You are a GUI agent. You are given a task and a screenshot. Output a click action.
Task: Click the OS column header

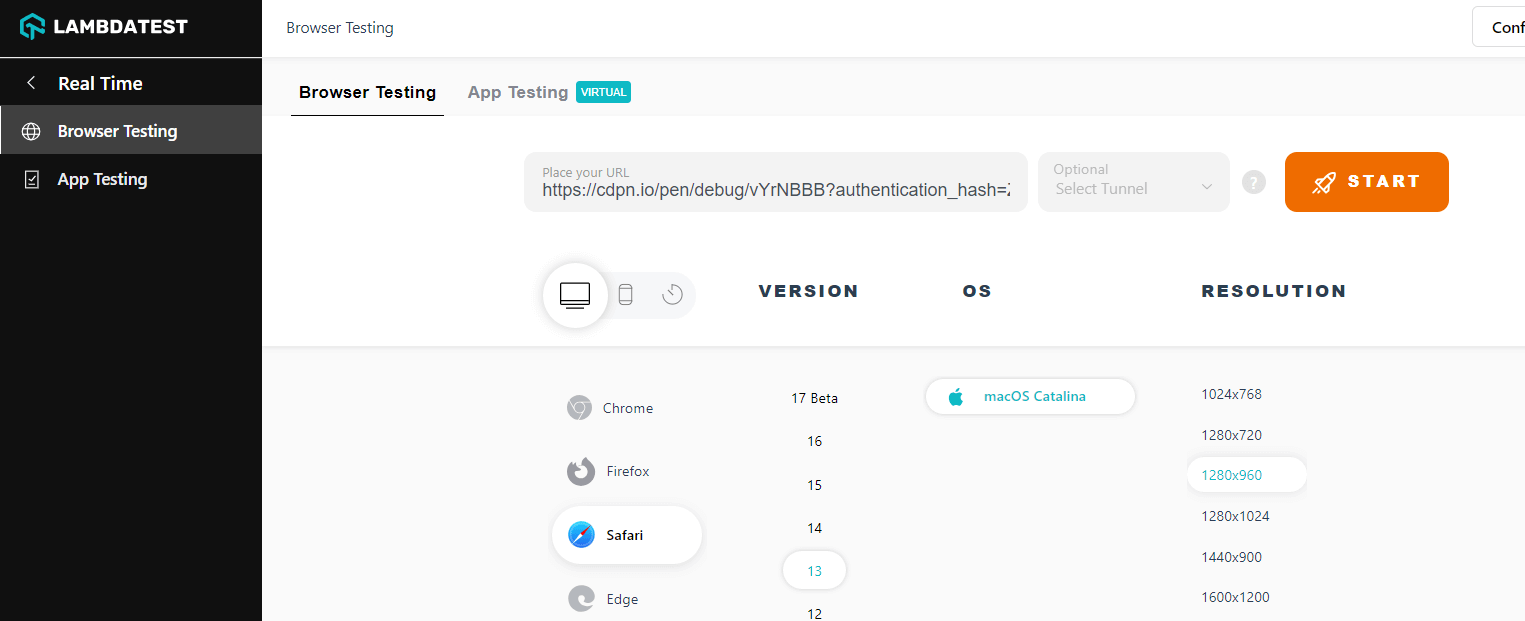pyautogui.click(x=977, y=291)
